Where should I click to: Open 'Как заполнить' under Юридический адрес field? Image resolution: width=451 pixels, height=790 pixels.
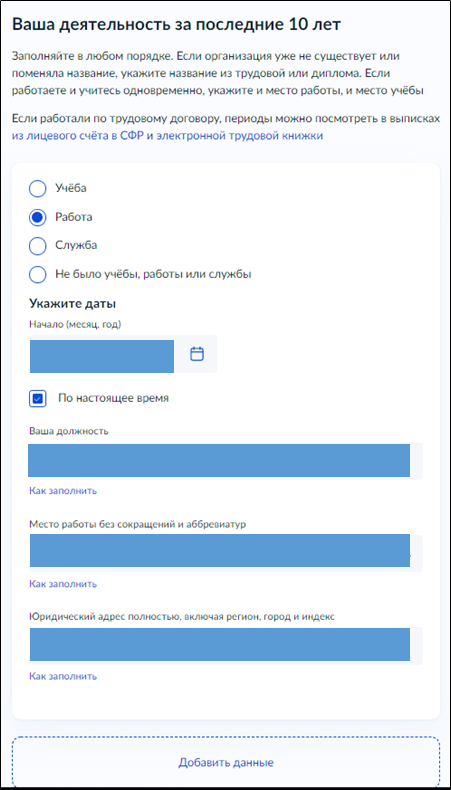(x=63, y=676)
